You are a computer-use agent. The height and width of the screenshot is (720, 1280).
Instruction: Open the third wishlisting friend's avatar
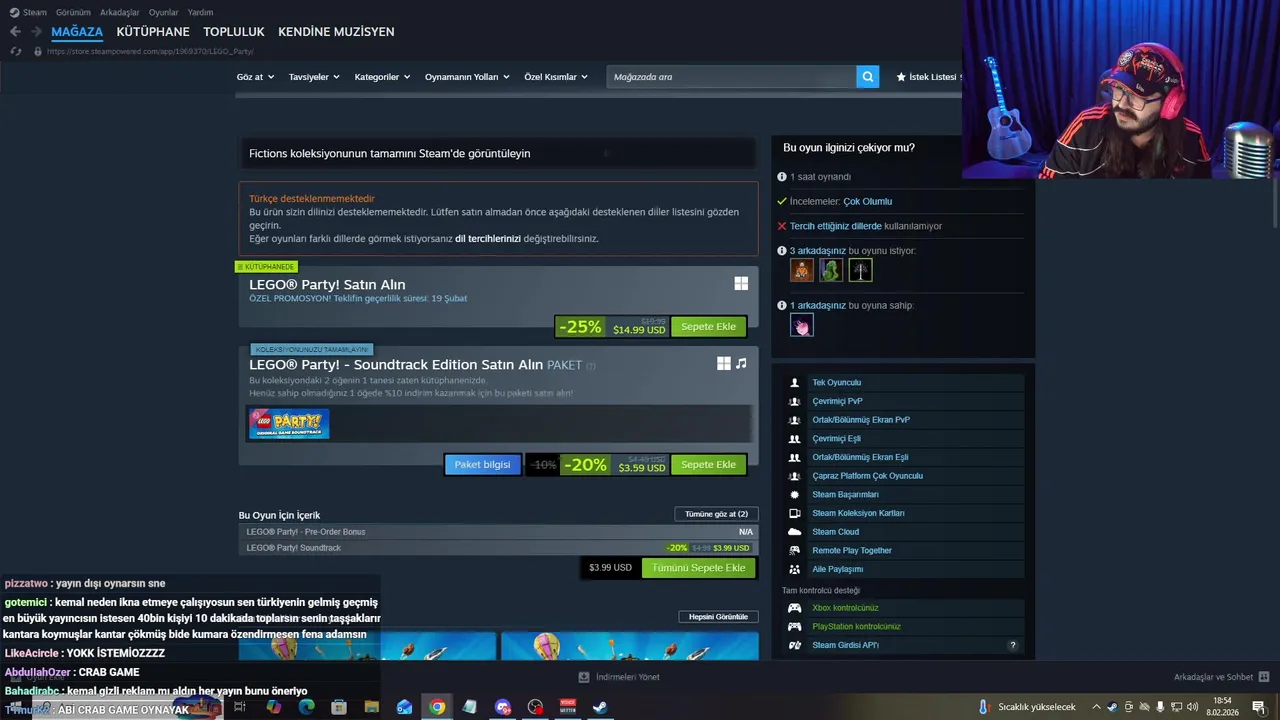[860, 270]
